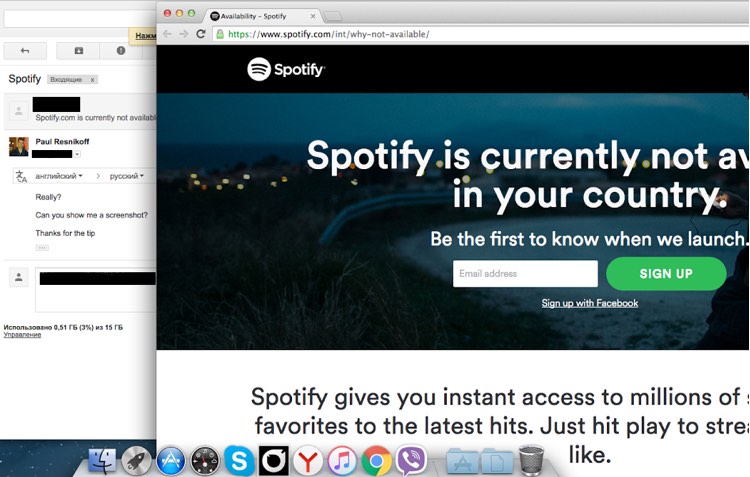The height and width of the screenshot is (477, 750).
Task: Follow the Sign up with Facebook link
Action: (x=590, y=303)
